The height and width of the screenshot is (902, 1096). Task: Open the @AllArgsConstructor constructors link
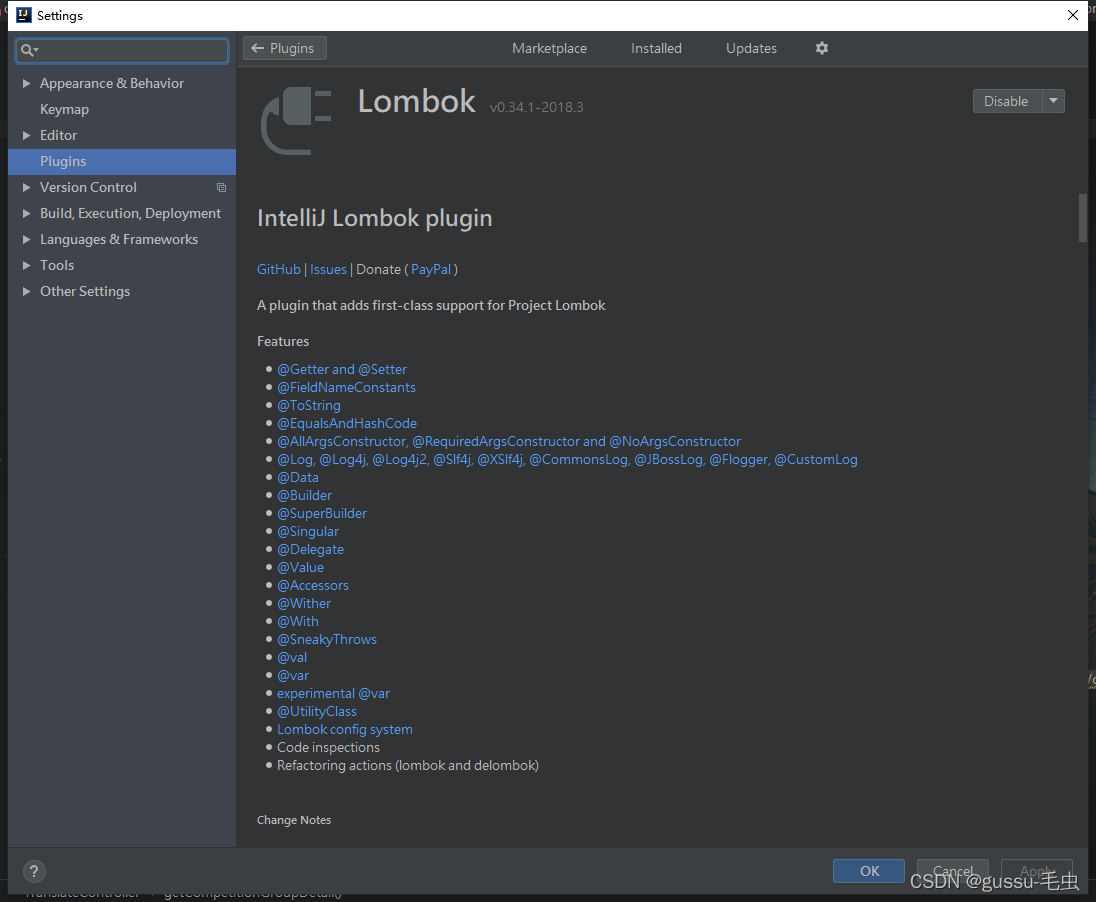point(509,441)
